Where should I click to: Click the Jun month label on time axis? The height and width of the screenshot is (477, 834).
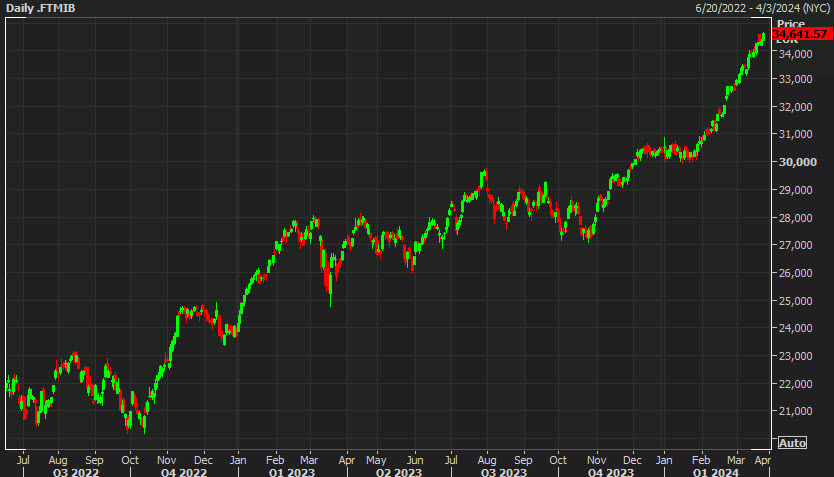(x=415, y=460)
